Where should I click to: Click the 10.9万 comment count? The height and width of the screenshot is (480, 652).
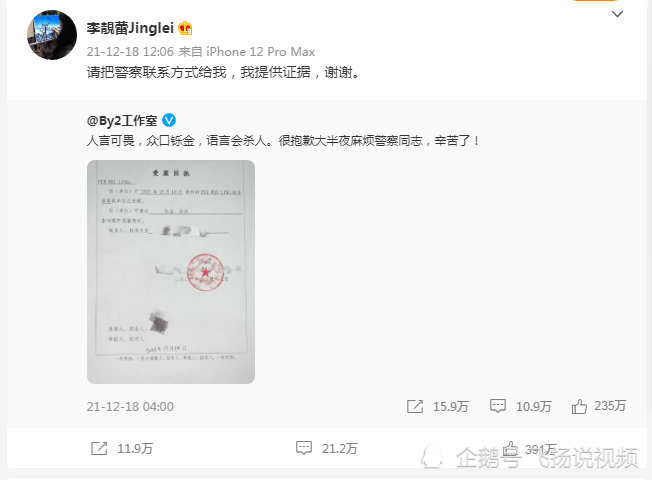coord(533,406)
